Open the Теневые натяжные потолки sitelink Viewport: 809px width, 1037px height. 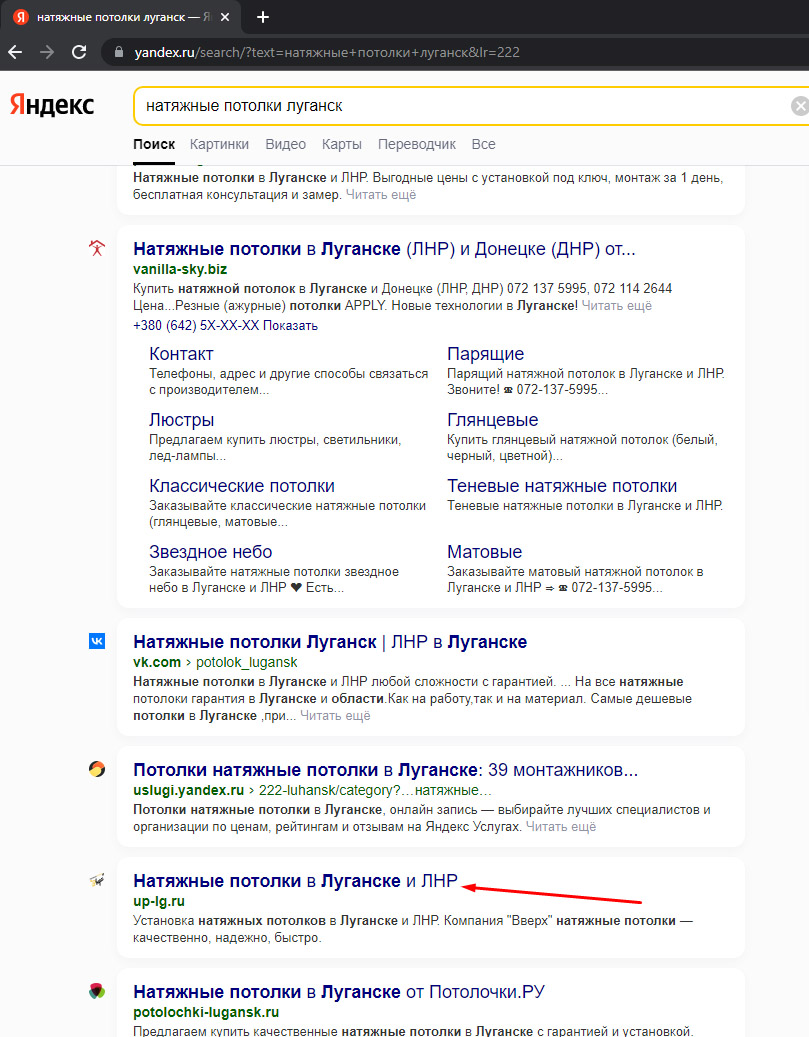(x=562, y=486)
